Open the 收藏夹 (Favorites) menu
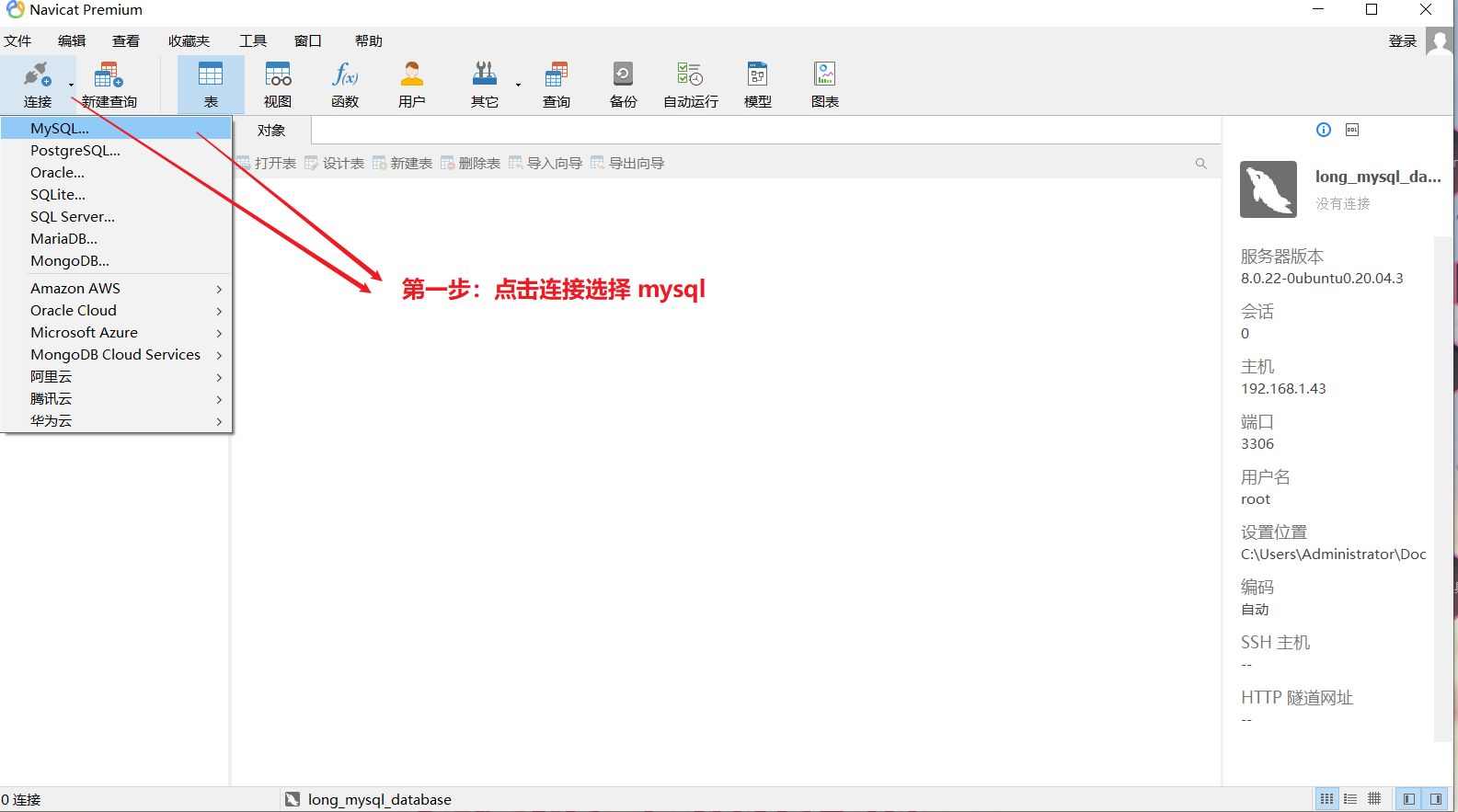The width and height of the screenshot is (1458, 812). pos(189,41)
